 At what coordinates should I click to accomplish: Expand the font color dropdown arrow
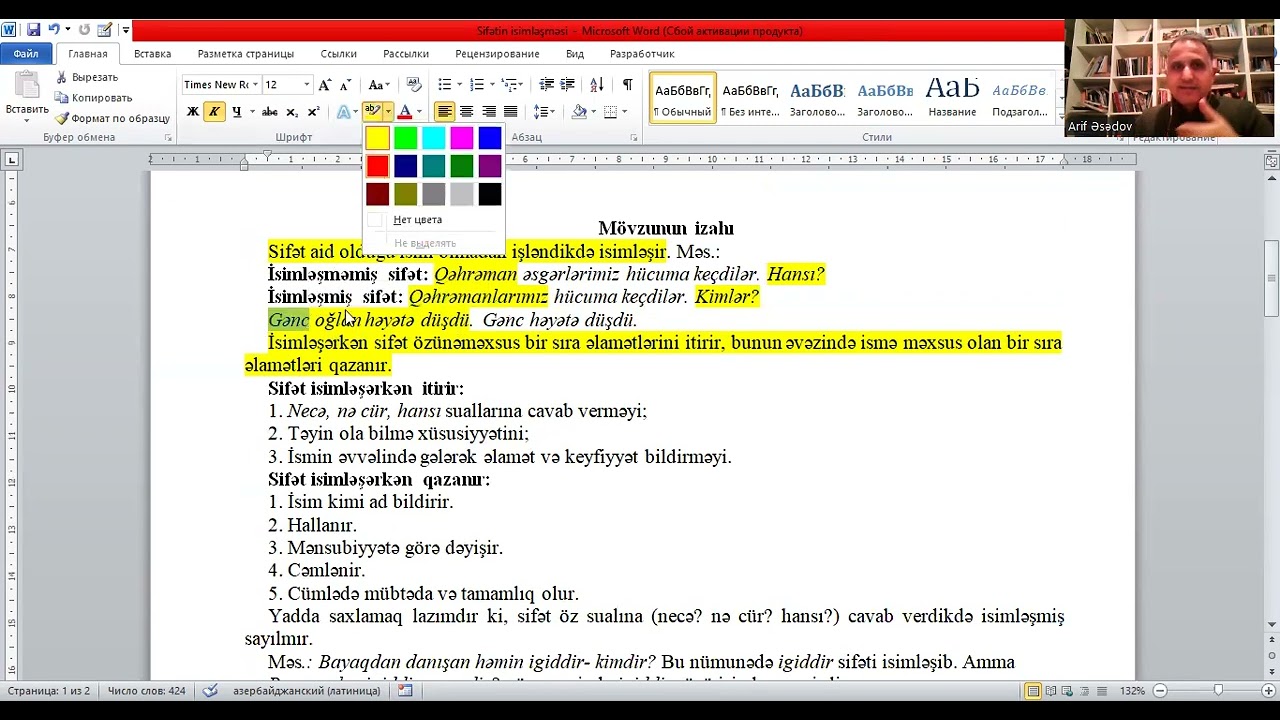(x=418, y=112)
